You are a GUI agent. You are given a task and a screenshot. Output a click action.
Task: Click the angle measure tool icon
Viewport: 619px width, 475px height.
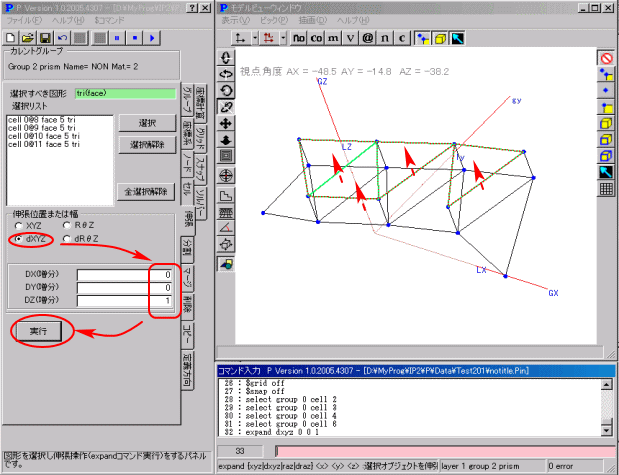click(226, 228)
